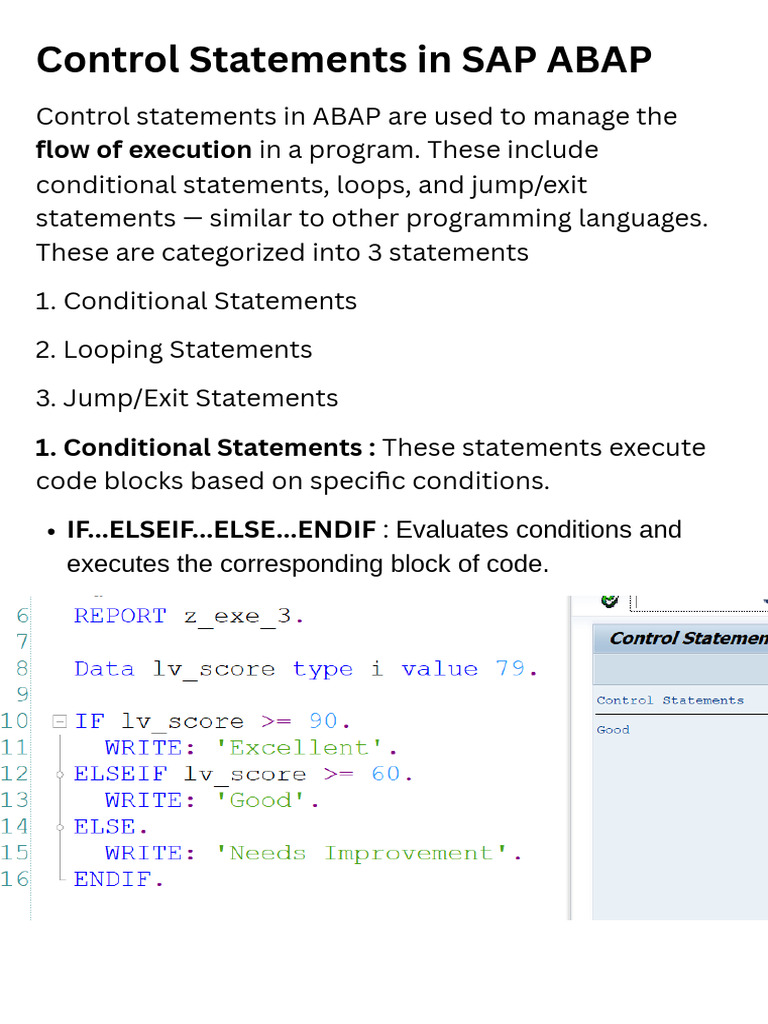Screen dimensions: 768x1024
Task: Click the ELSE keyword in the code
Action: click(110, 826)
